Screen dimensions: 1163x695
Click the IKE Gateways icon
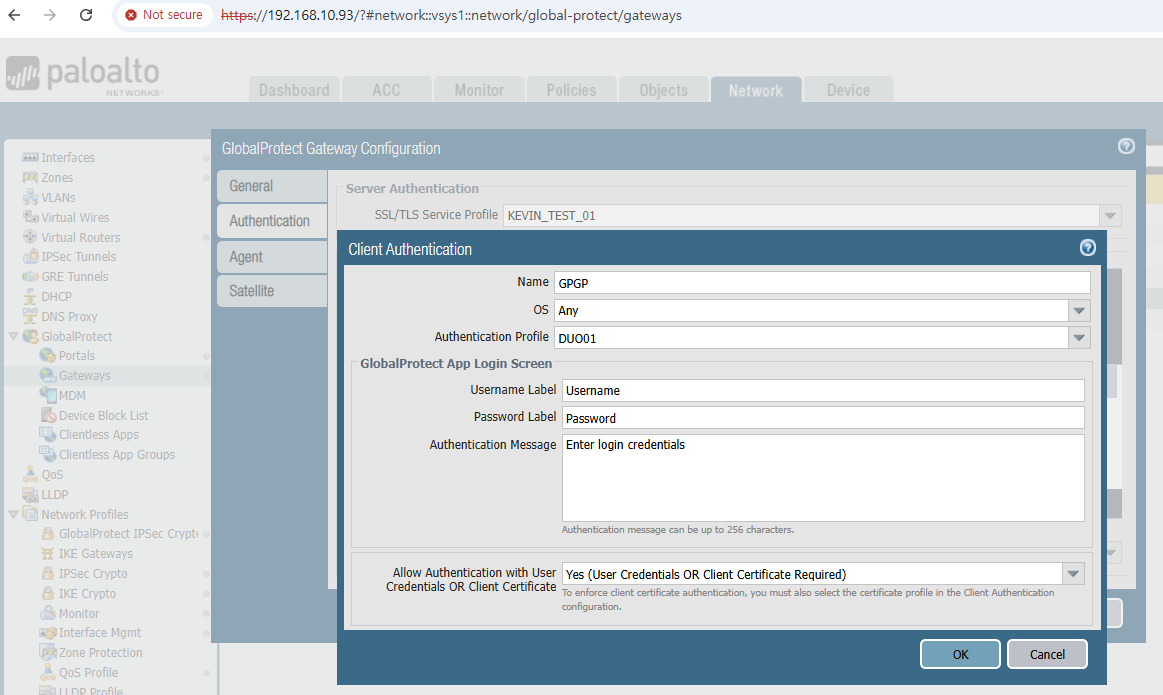[x=47, y=553]
